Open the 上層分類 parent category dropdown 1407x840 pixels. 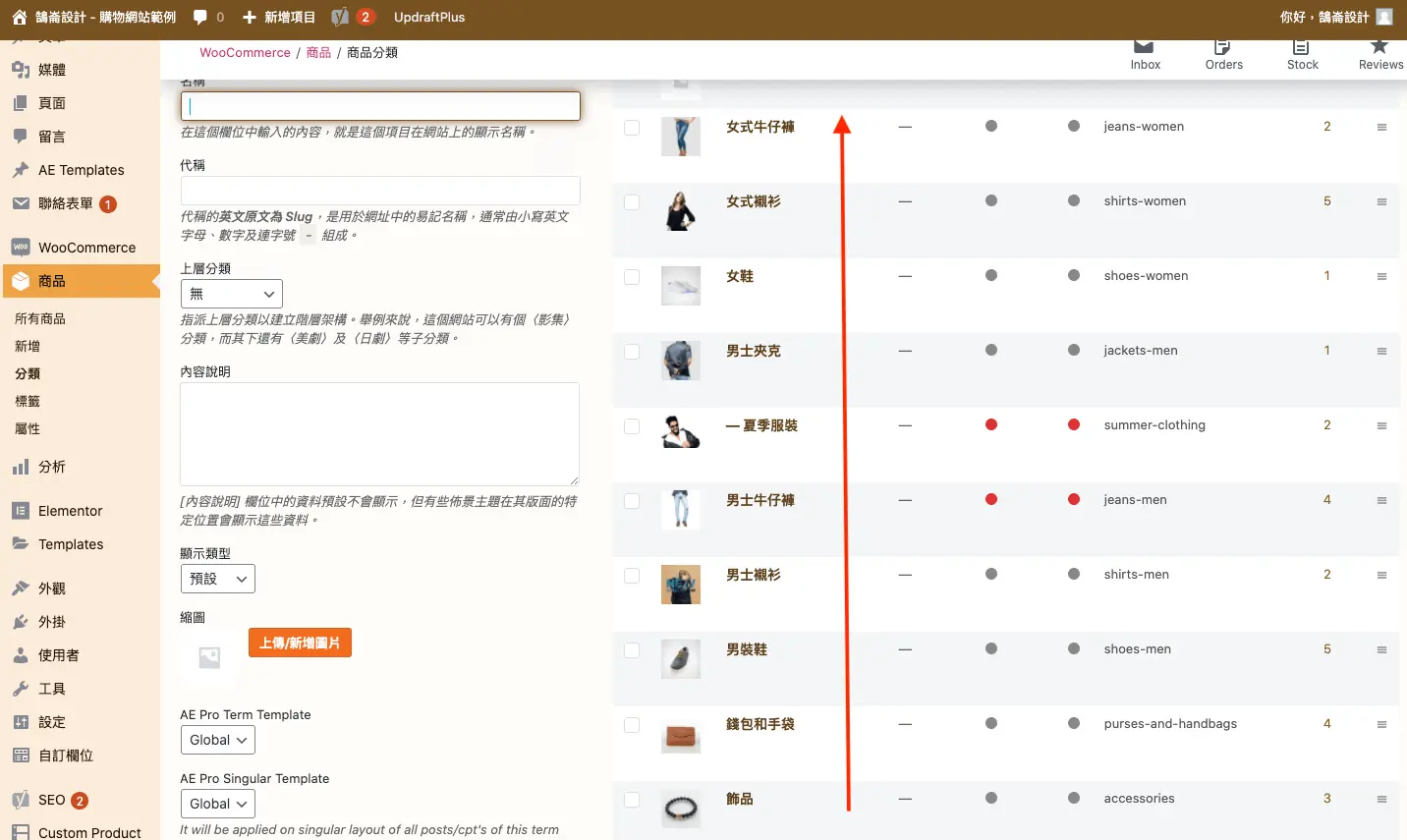[x=232, y=294]
